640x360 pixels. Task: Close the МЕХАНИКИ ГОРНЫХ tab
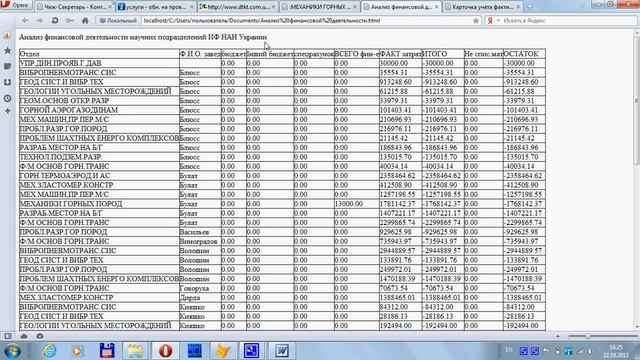355,7
